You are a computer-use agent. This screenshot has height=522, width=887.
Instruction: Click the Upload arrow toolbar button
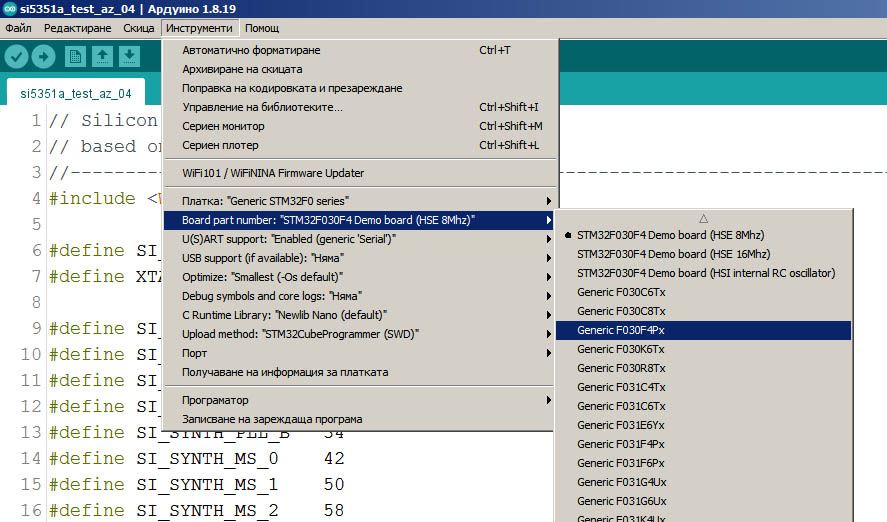point(43,56)
